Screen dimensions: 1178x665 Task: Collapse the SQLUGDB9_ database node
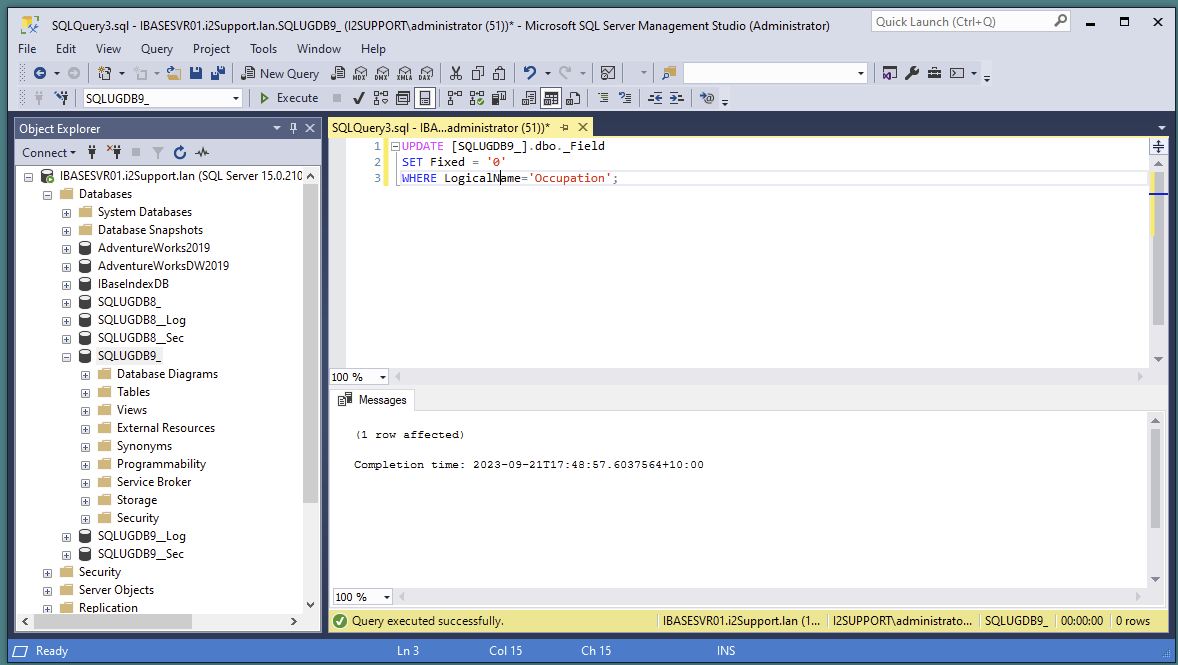[66, 355]
